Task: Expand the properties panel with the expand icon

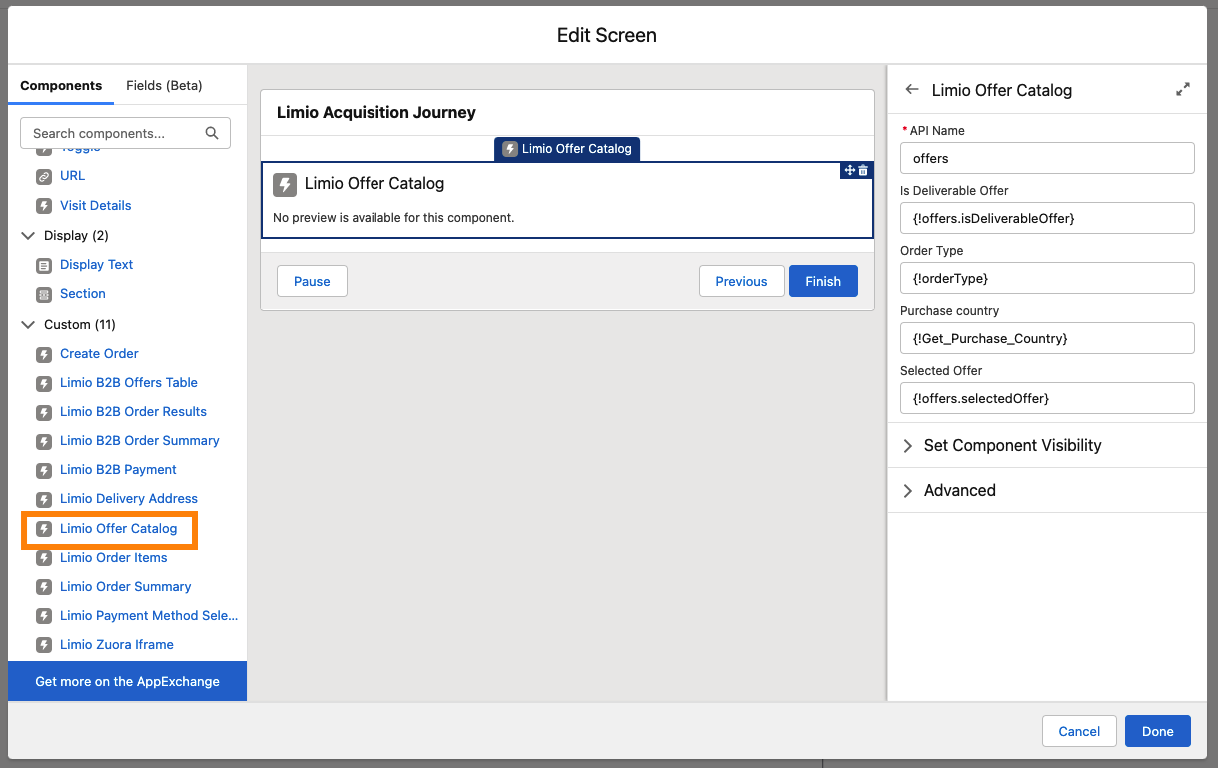Action: (x=1183, y=90)
